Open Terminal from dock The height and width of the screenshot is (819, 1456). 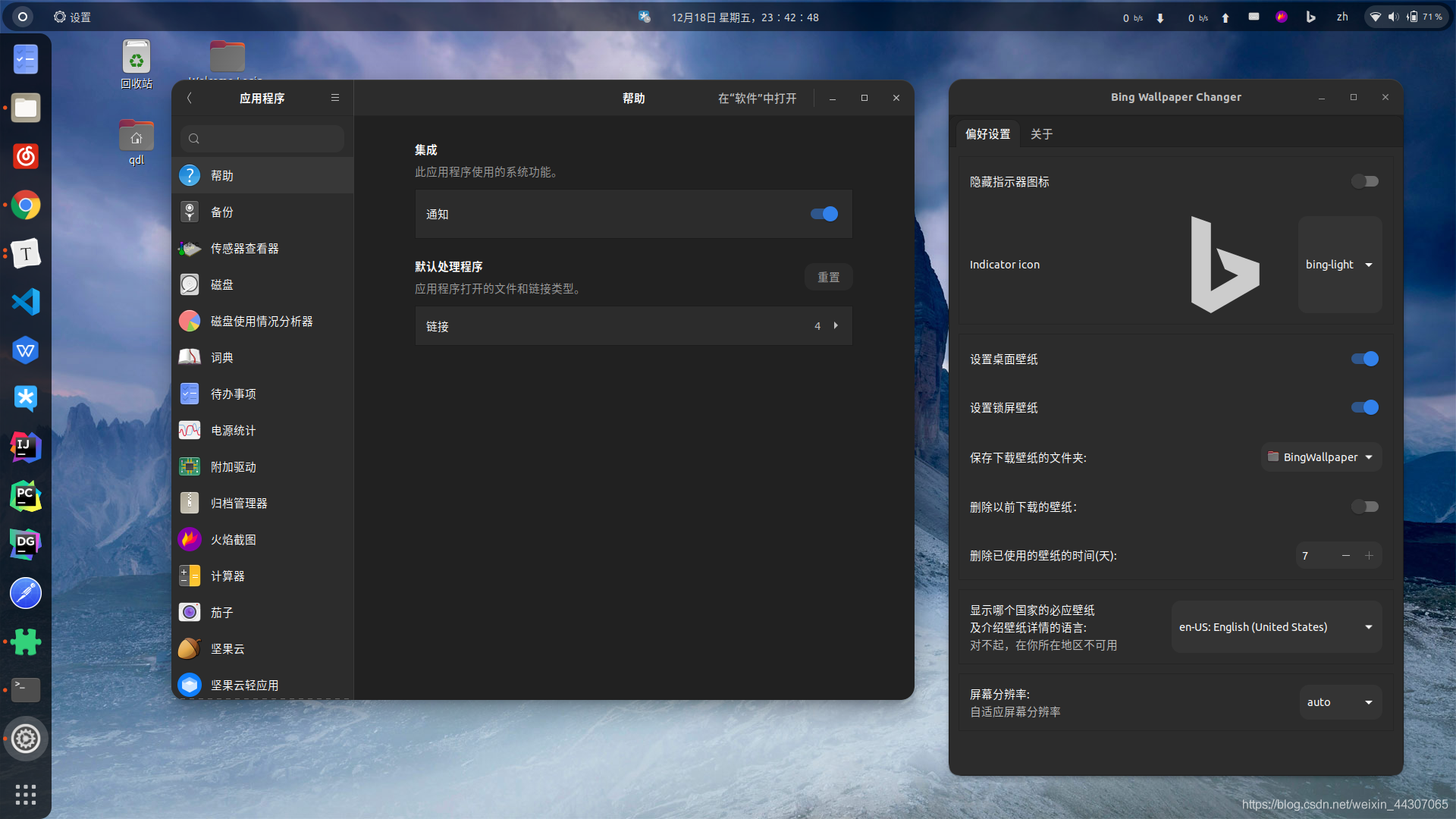[x=26, y=690]
